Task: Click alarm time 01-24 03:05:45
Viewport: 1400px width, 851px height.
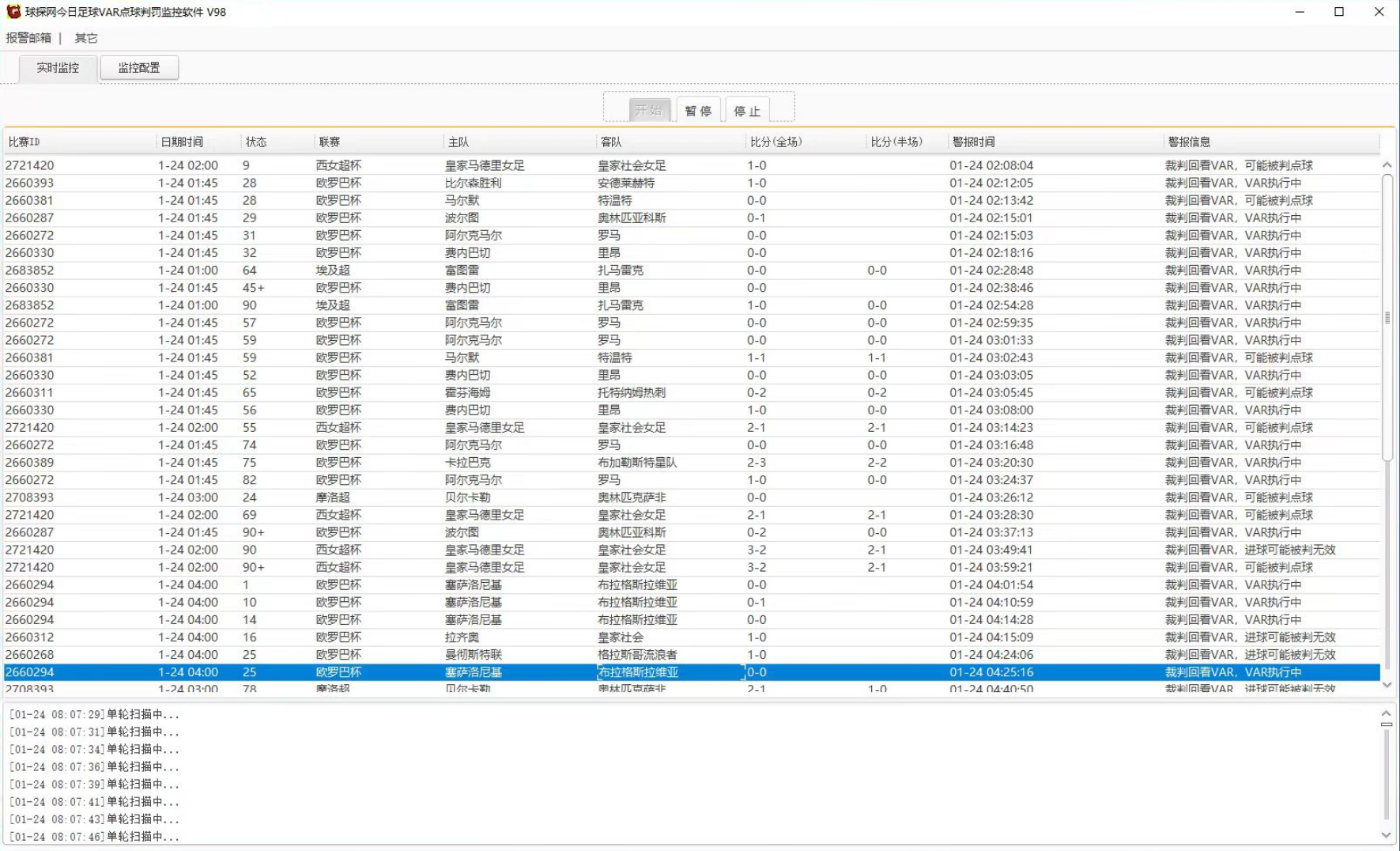Action: (x=991, y=392)
